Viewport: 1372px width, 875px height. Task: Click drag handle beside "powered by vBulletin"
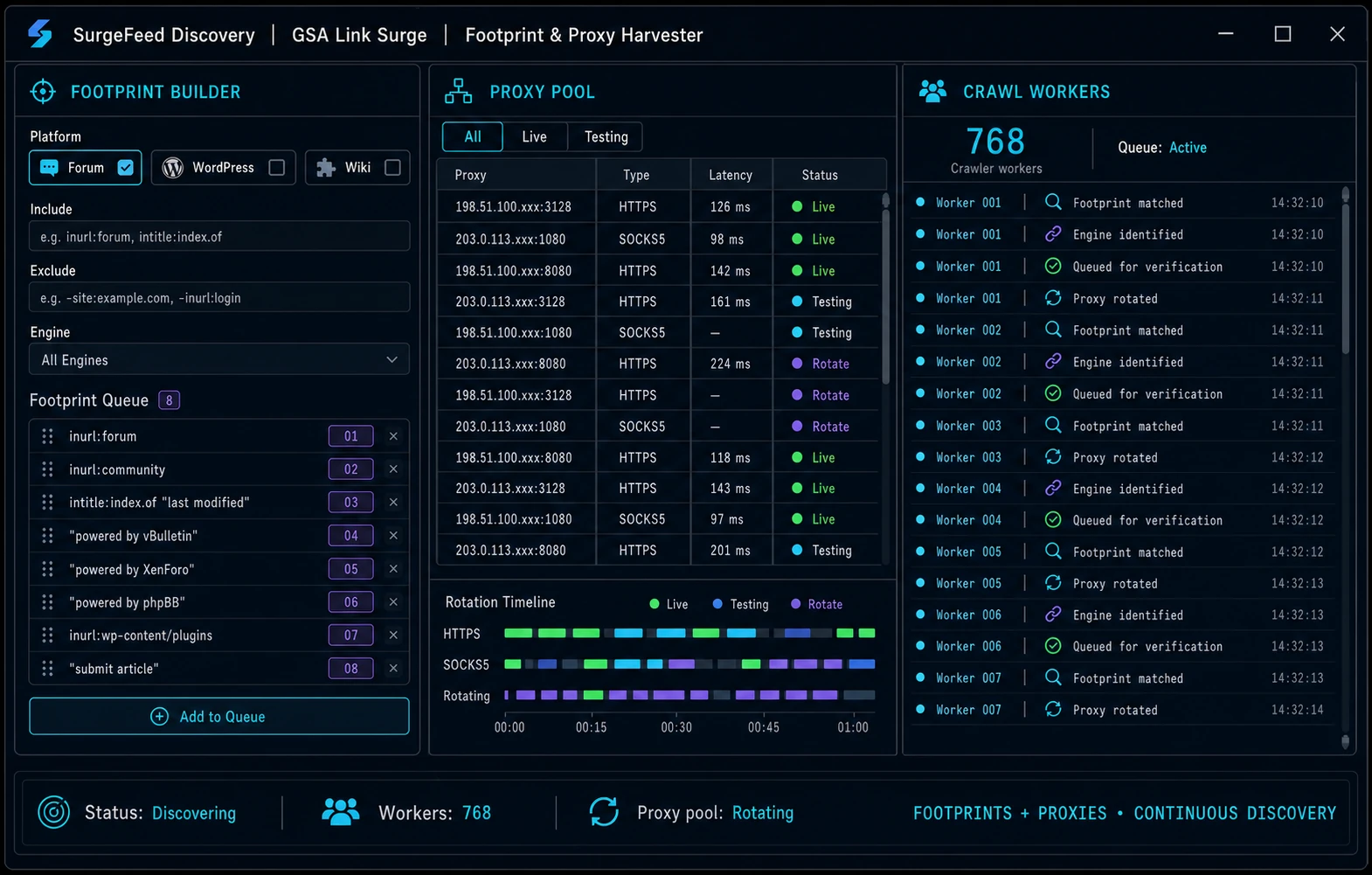pyautogui.click(x=47, y=535)
